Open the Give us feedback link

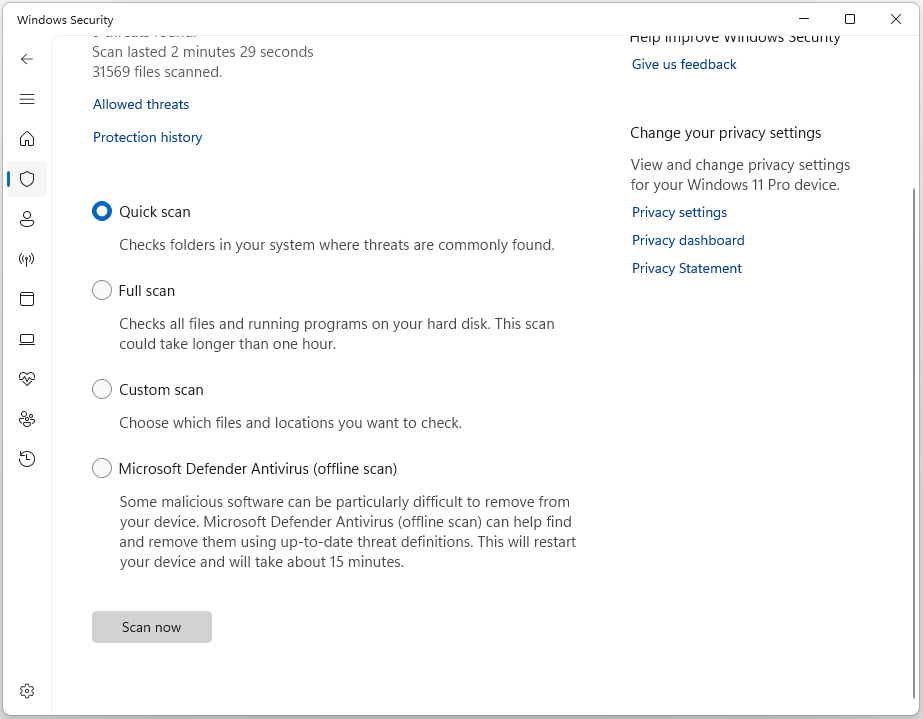coord(683,64)
